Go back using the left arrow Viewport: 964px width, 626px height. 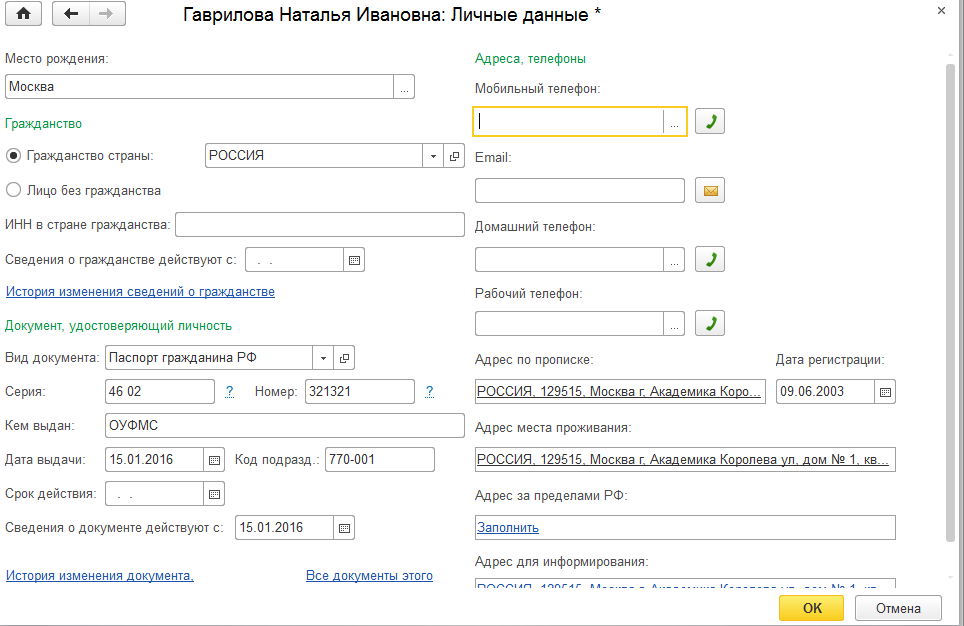tap(71, 14)
